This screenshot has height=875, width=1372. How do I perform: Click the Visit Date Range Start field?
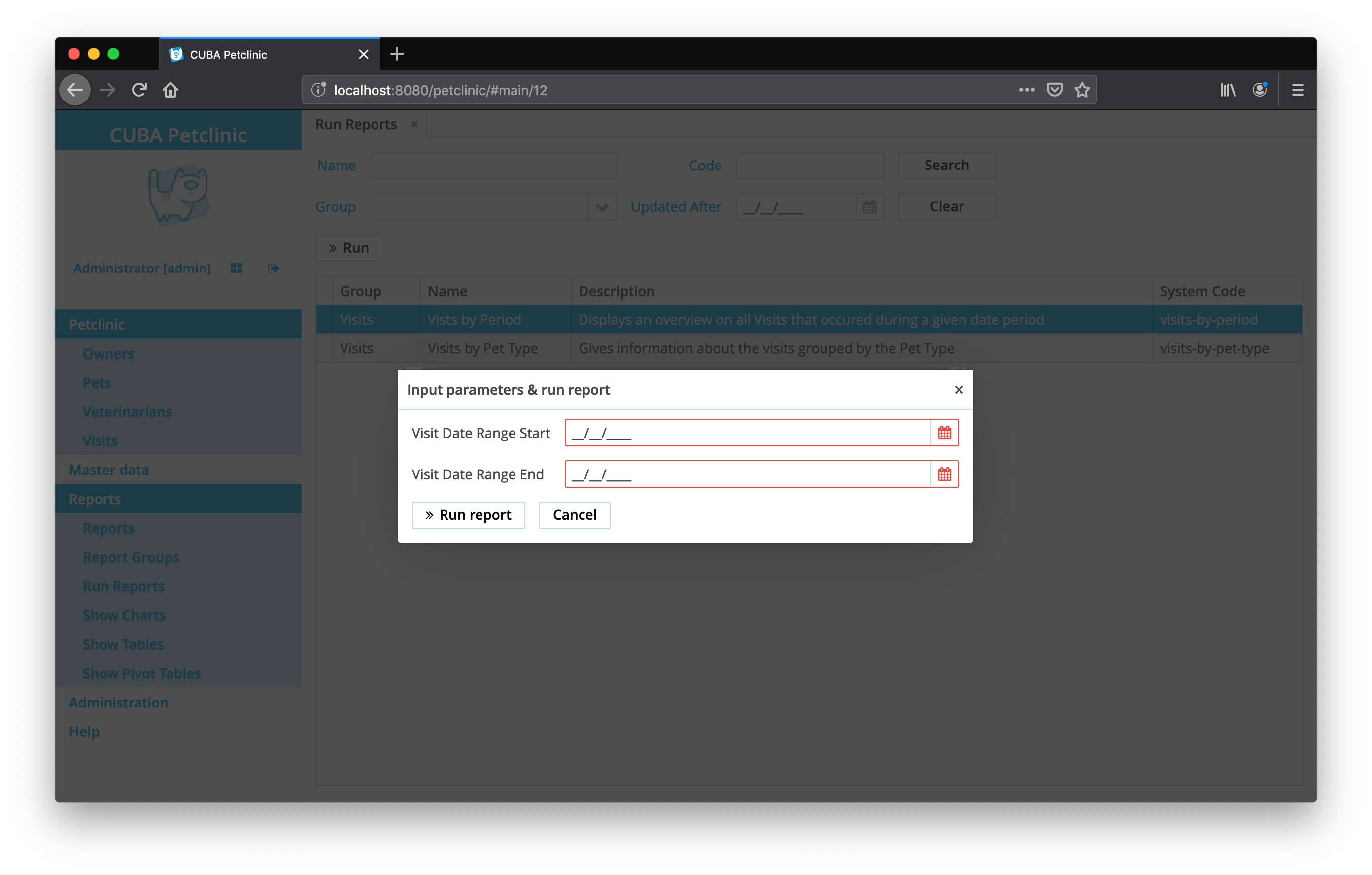747,433
